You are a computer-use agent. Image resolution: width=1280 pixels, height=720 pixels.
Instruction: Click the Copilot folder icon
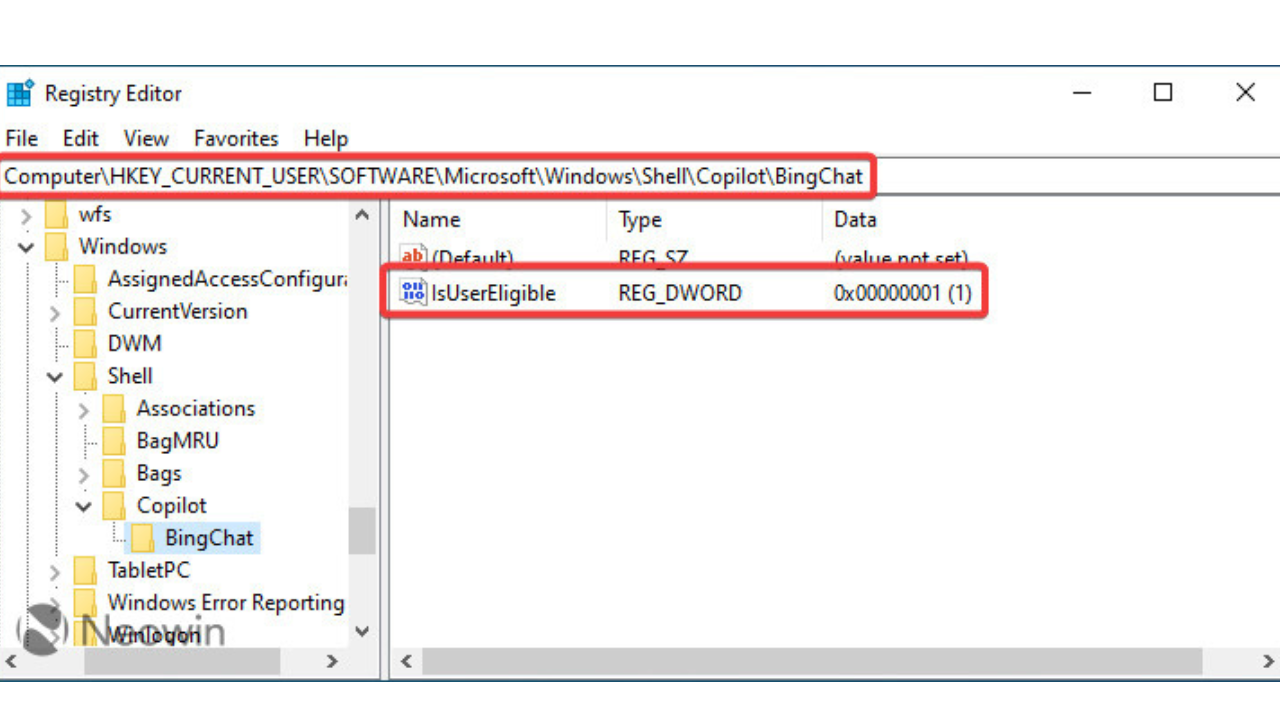(x=115, y=506)
